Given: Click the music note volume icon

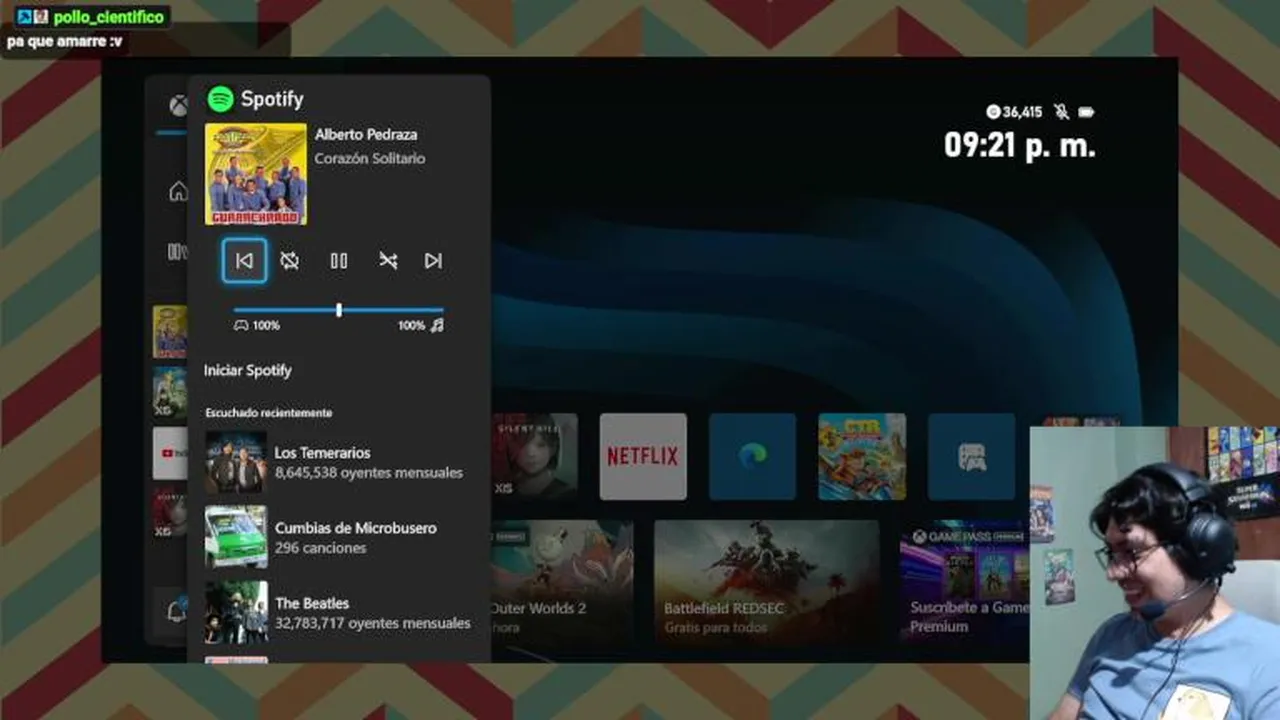Looking at the screenshot, I should coord(437,326).
